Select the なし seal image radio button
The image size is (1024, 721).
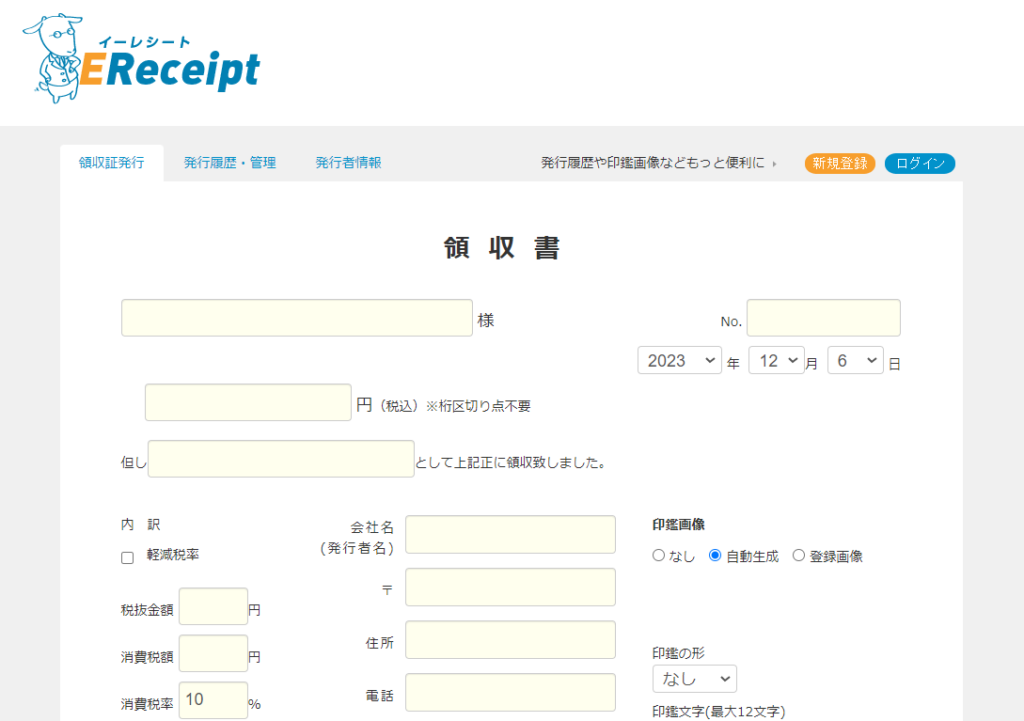point(658,556)
